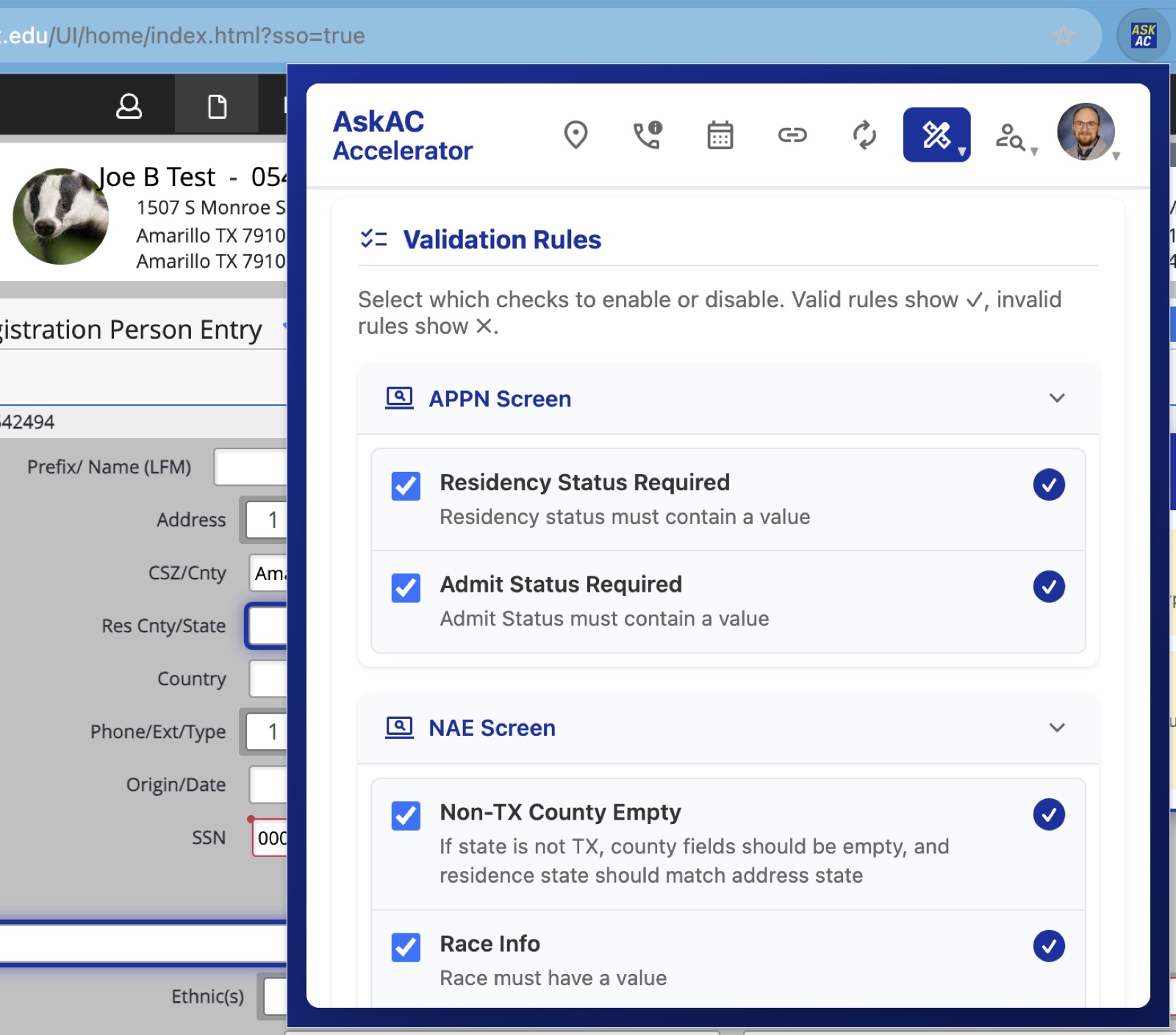Click the 'APPN Screen' section title
Viewport: 1176px width, 1035px height.
(500, 398)
